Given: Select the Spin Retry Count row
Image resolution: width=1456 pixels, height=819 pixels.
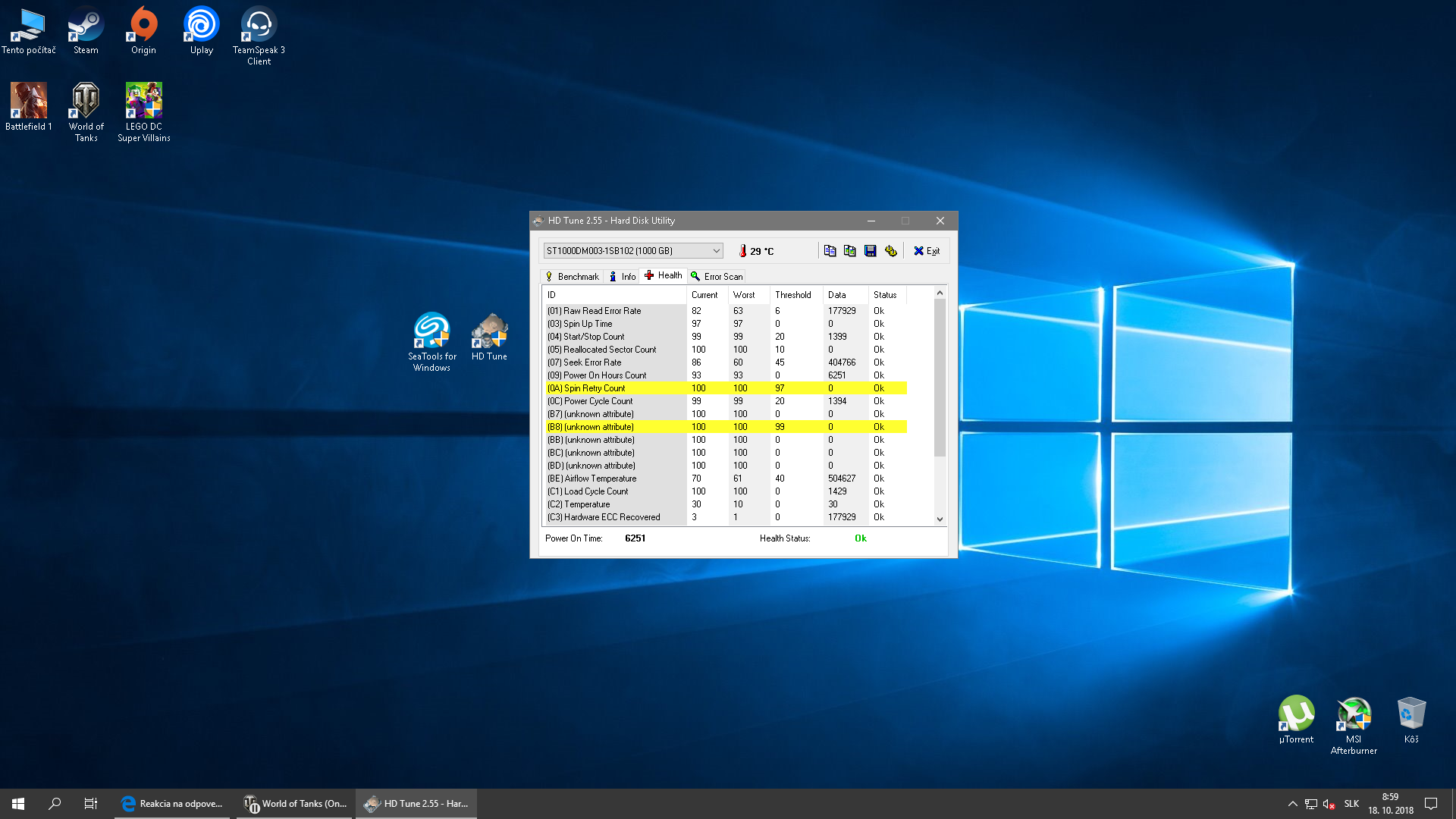Looking at the screenshot, I should (594, 388).
